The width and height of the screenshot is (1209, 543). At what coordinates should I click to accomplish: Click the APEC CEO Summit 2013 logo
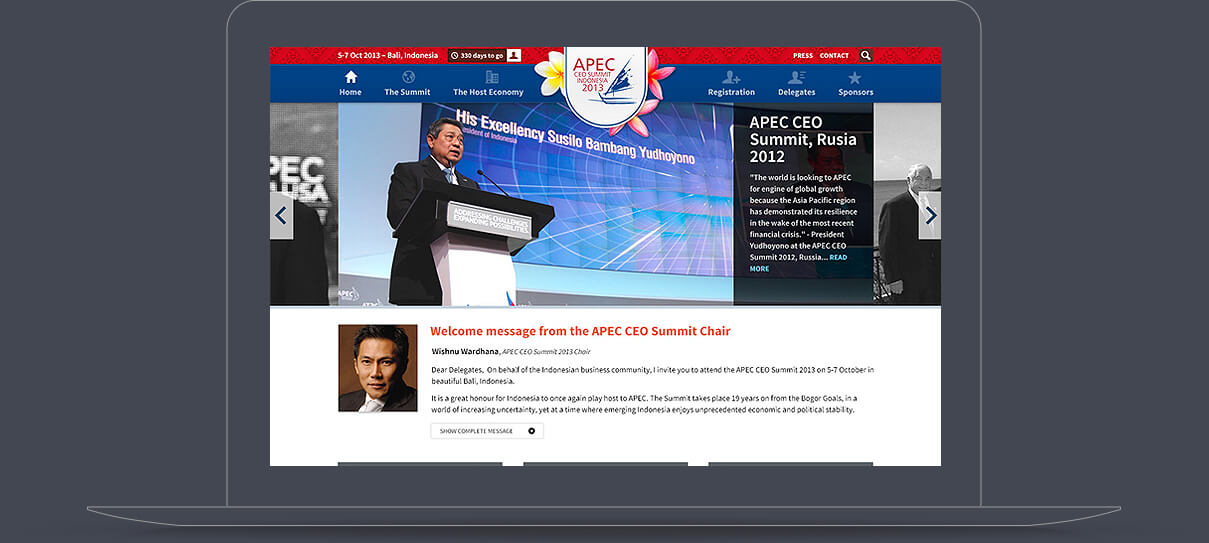604,85
